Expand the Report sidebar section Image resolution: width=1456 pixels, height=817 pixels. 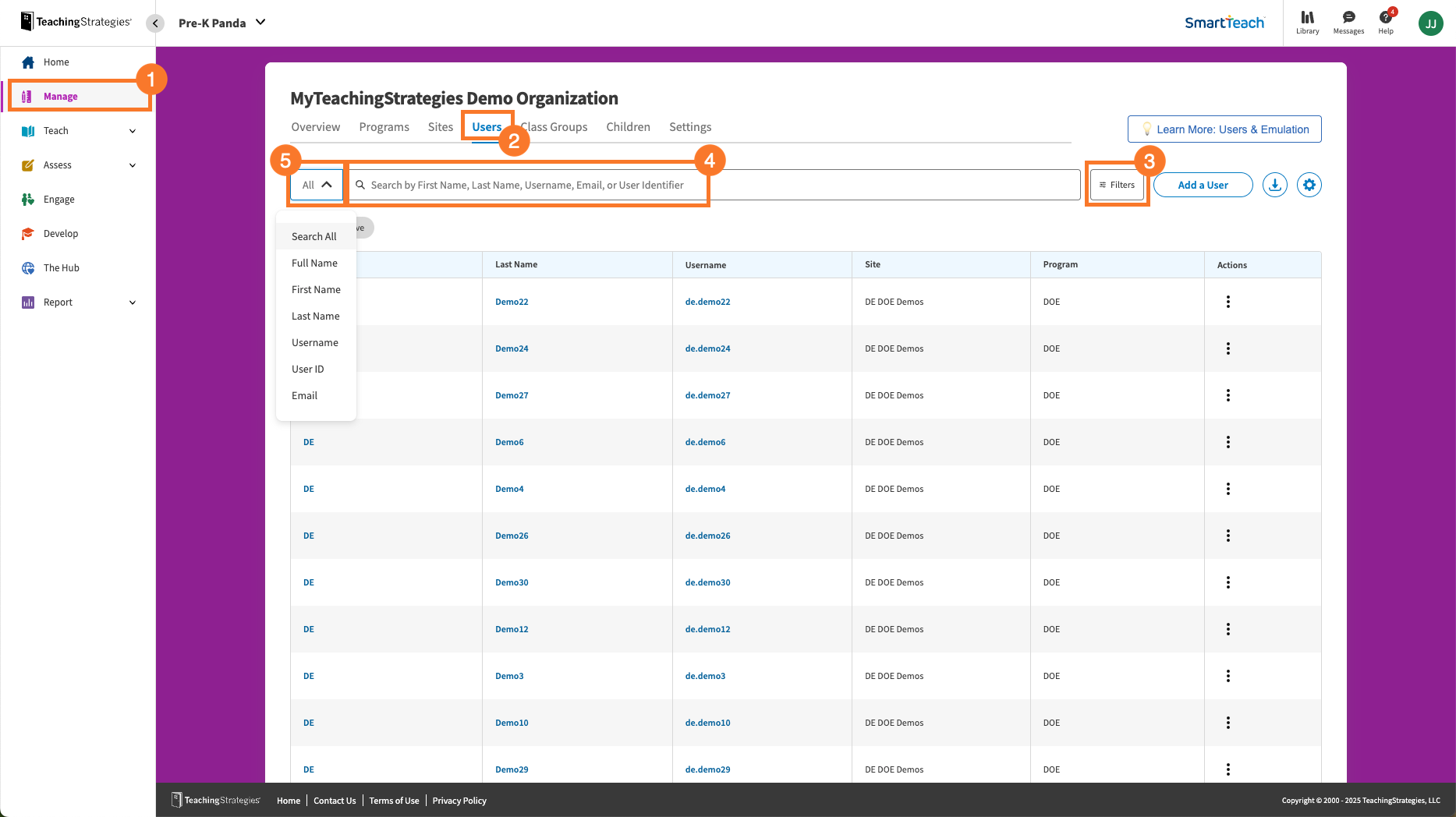(x=133, y=302)
